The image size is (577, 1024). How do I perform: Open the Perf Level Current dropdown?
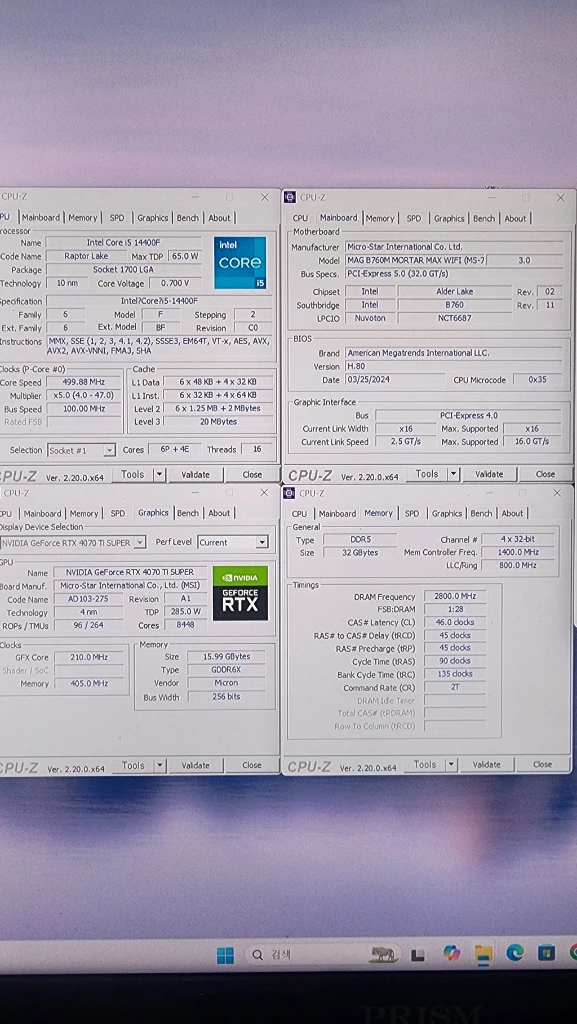[261, 542]
